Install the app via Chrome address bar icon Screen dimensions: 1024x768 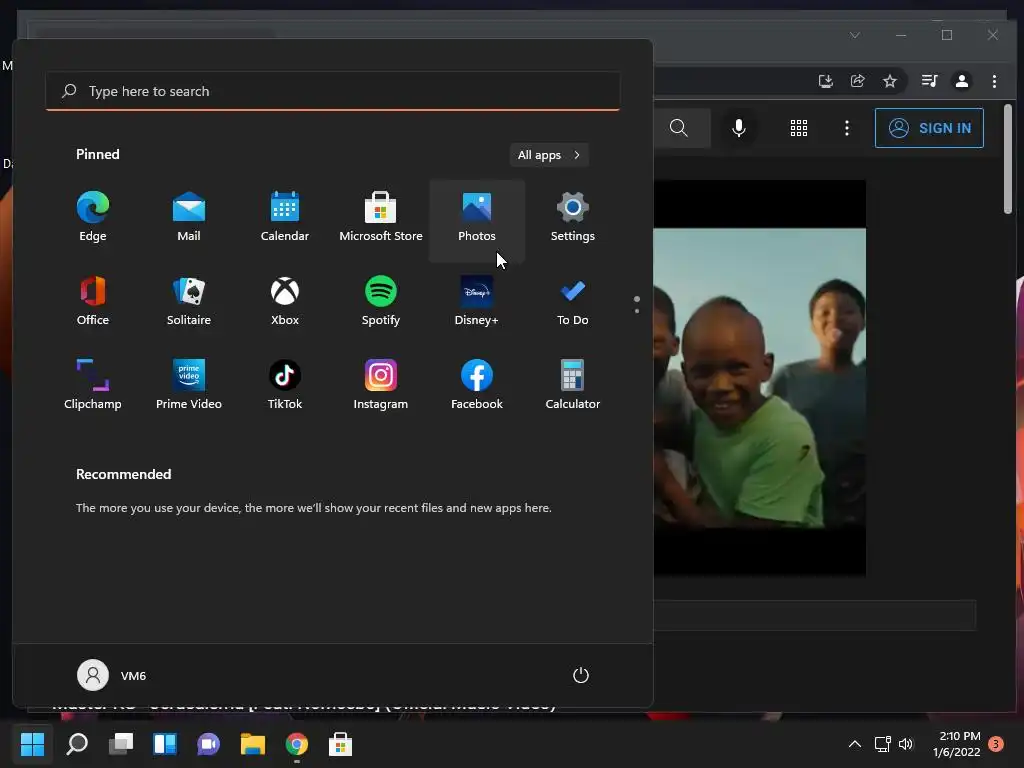pos(825,81)
